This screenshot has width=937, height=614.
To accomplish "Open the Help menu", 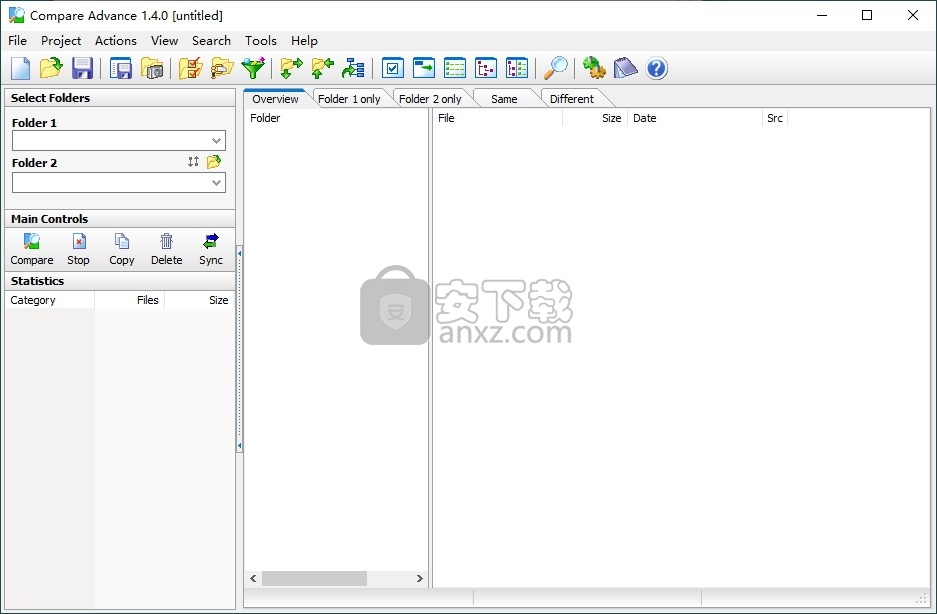I will tap(304, 41).
